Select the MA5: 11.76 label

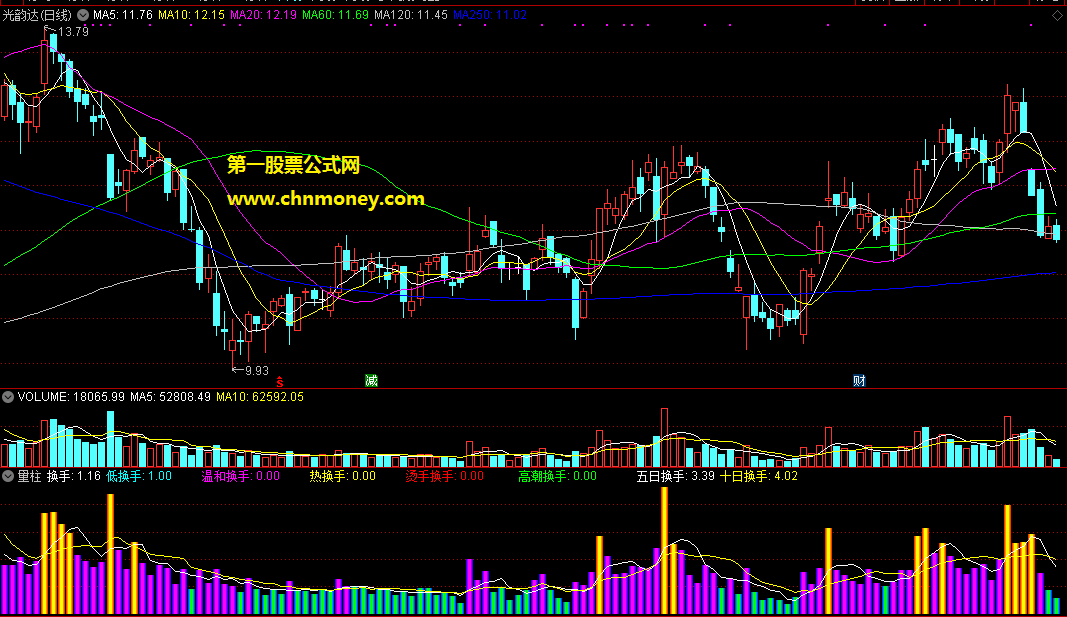pyautogui.click(x=122, y=15)
